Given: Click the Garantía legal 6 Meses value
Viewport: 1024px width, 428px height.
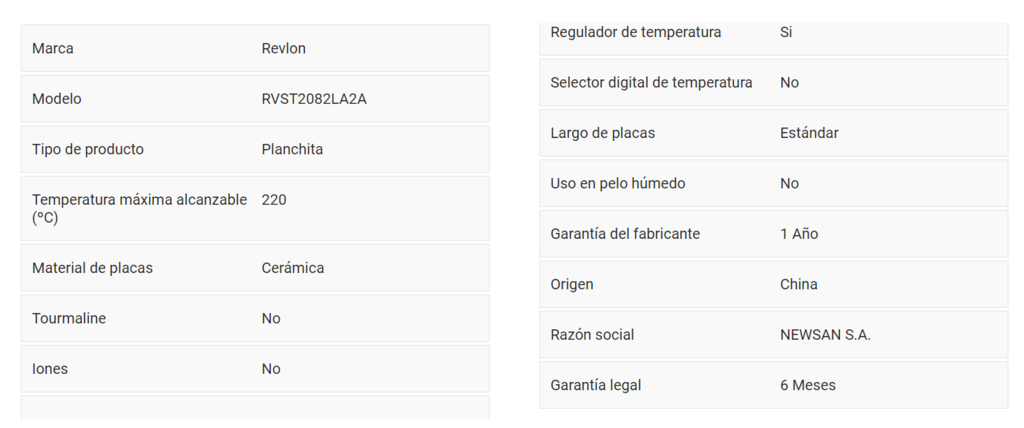Looking at the screenshot, I should click(808, 385).
